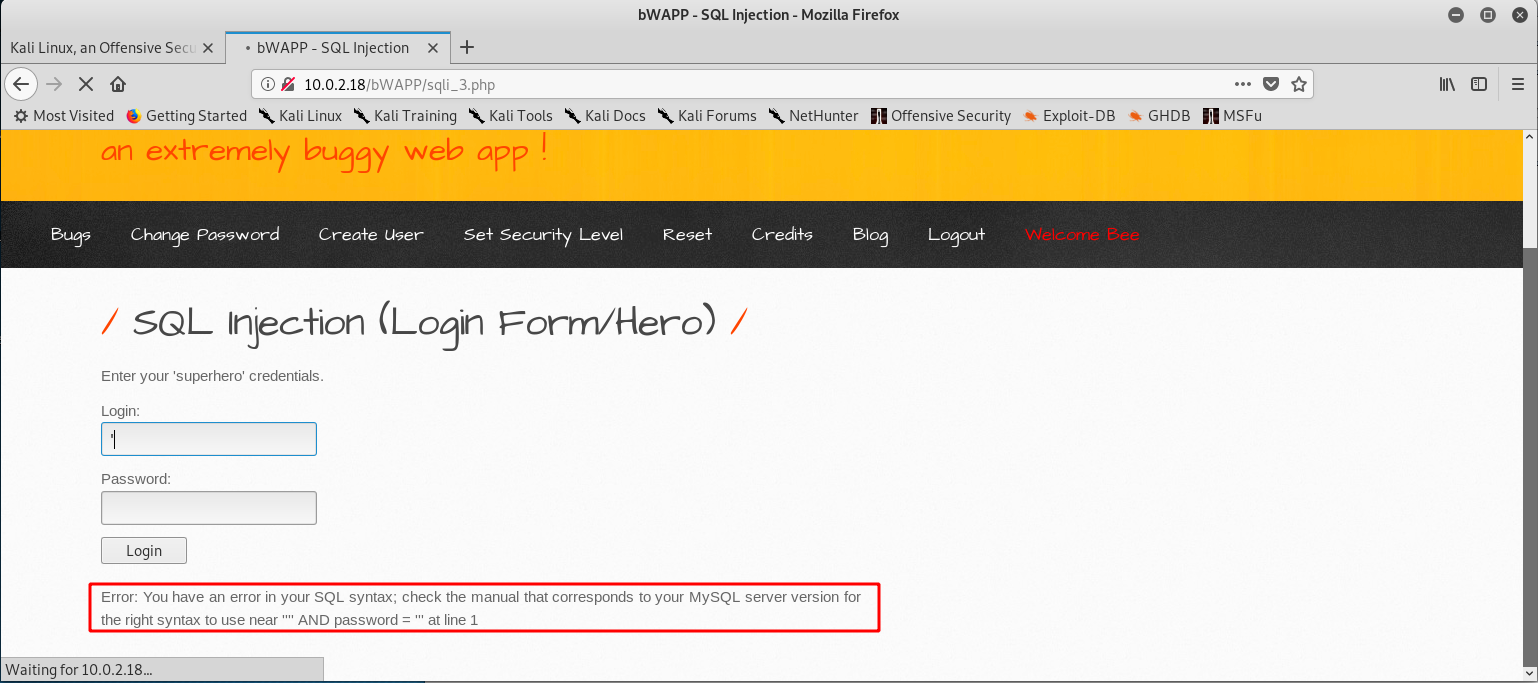
Task: Go to the Firefox home page
Action: (x=118, y=84)
